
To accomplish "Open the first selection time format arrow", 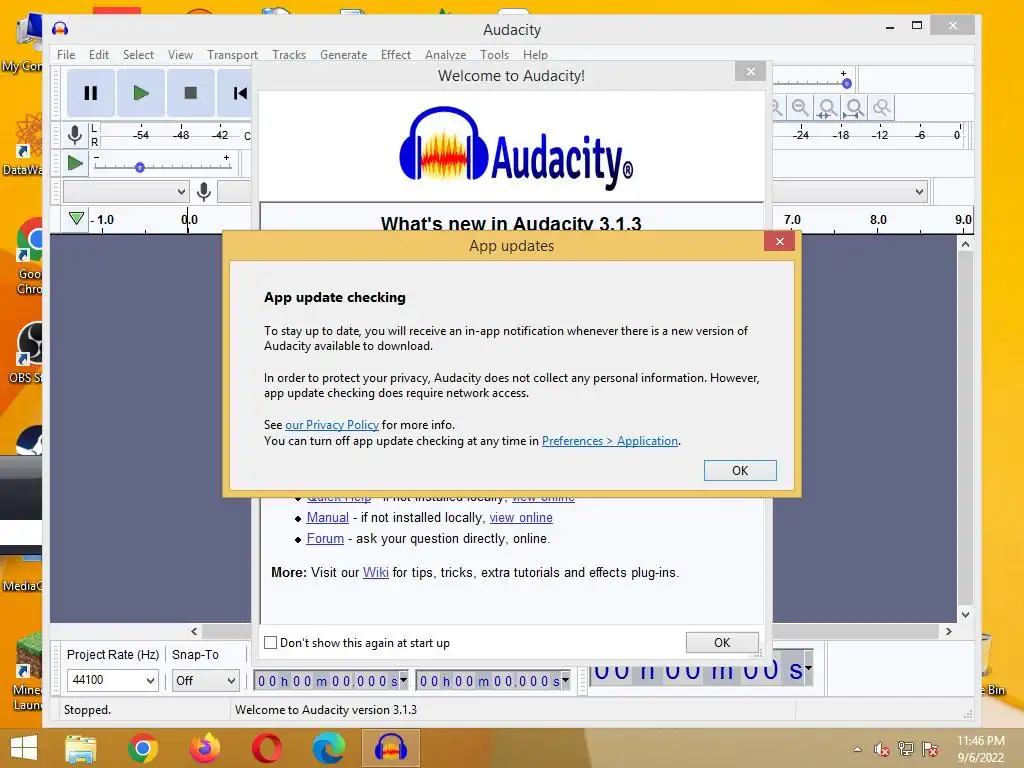I will tap(403, 680).
